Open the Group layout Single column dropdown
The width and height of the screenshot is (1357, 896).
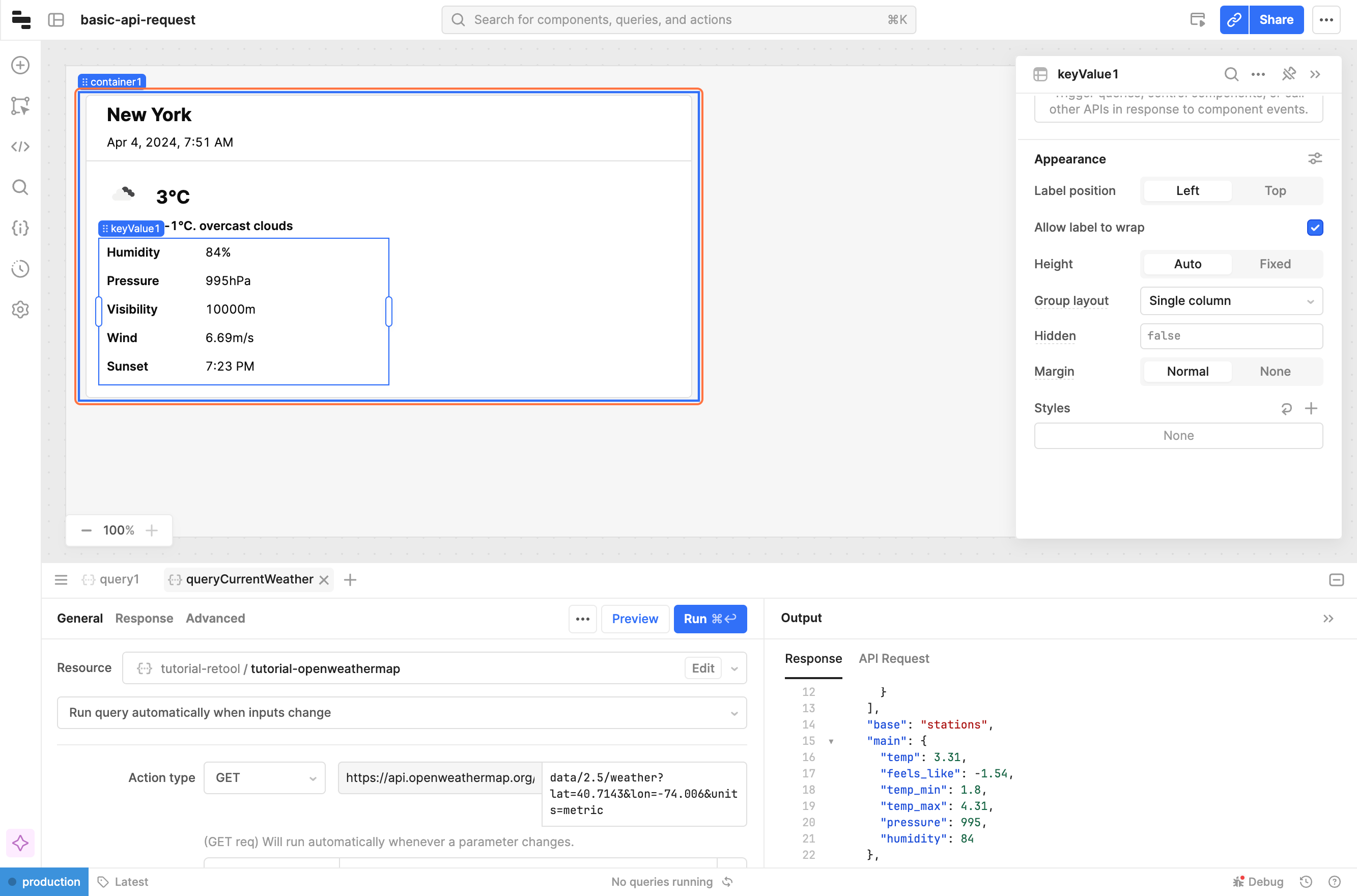click(1231, 300)
